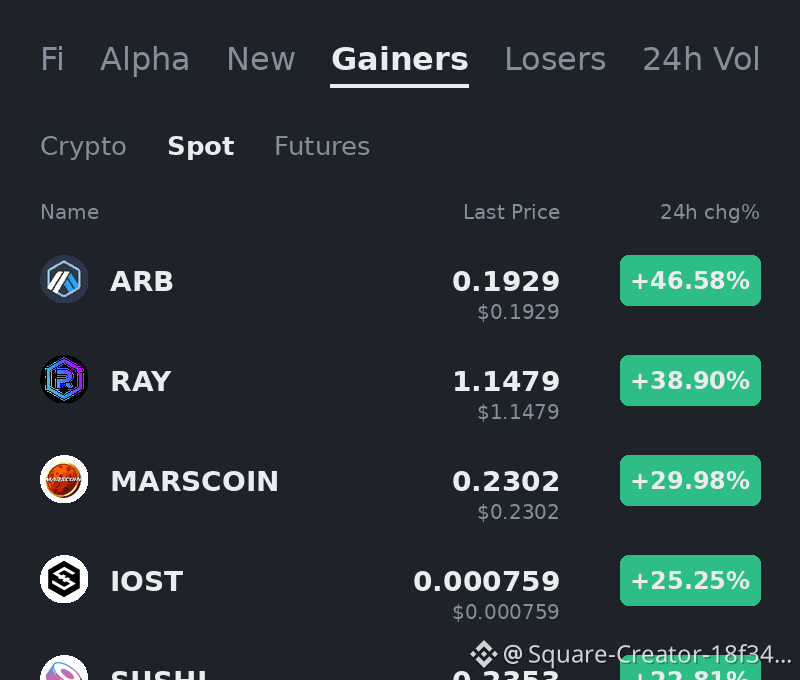Select the Gainers tab
This screenshot has height=680, width=800.
[x=399, y=59]
